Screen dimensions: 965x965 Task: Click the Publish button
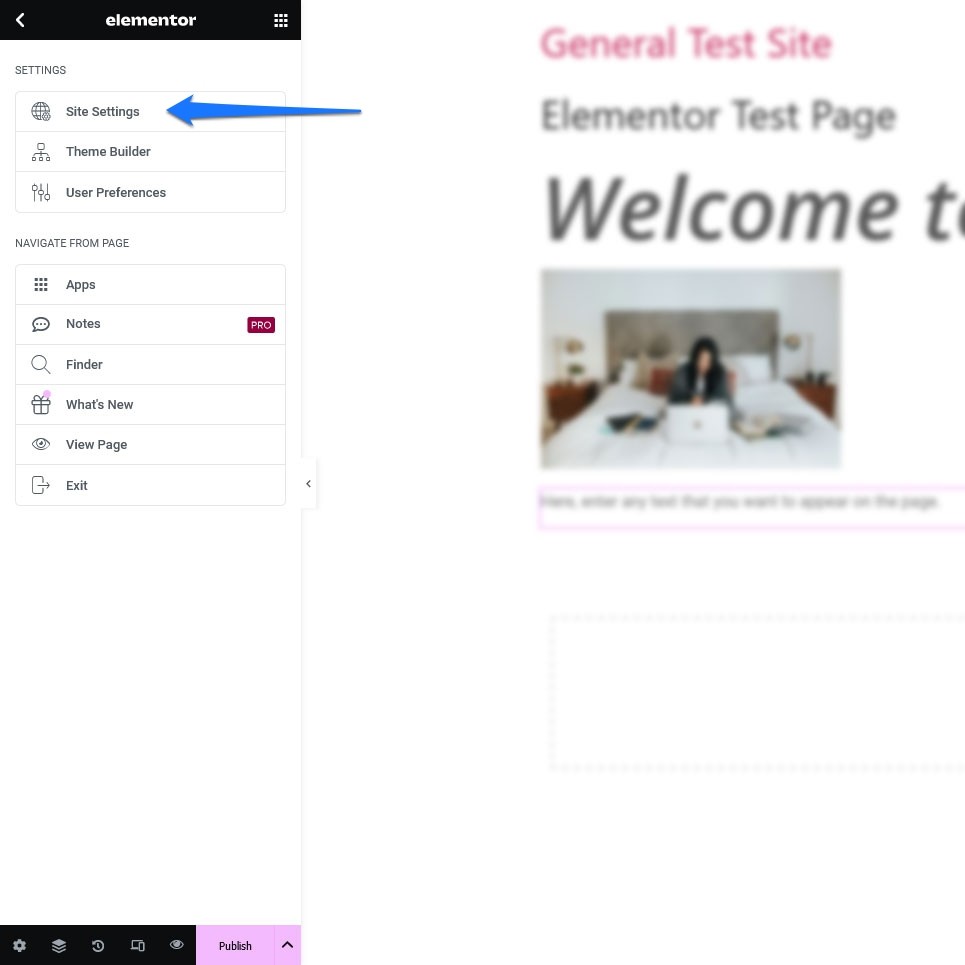point(235,945)
